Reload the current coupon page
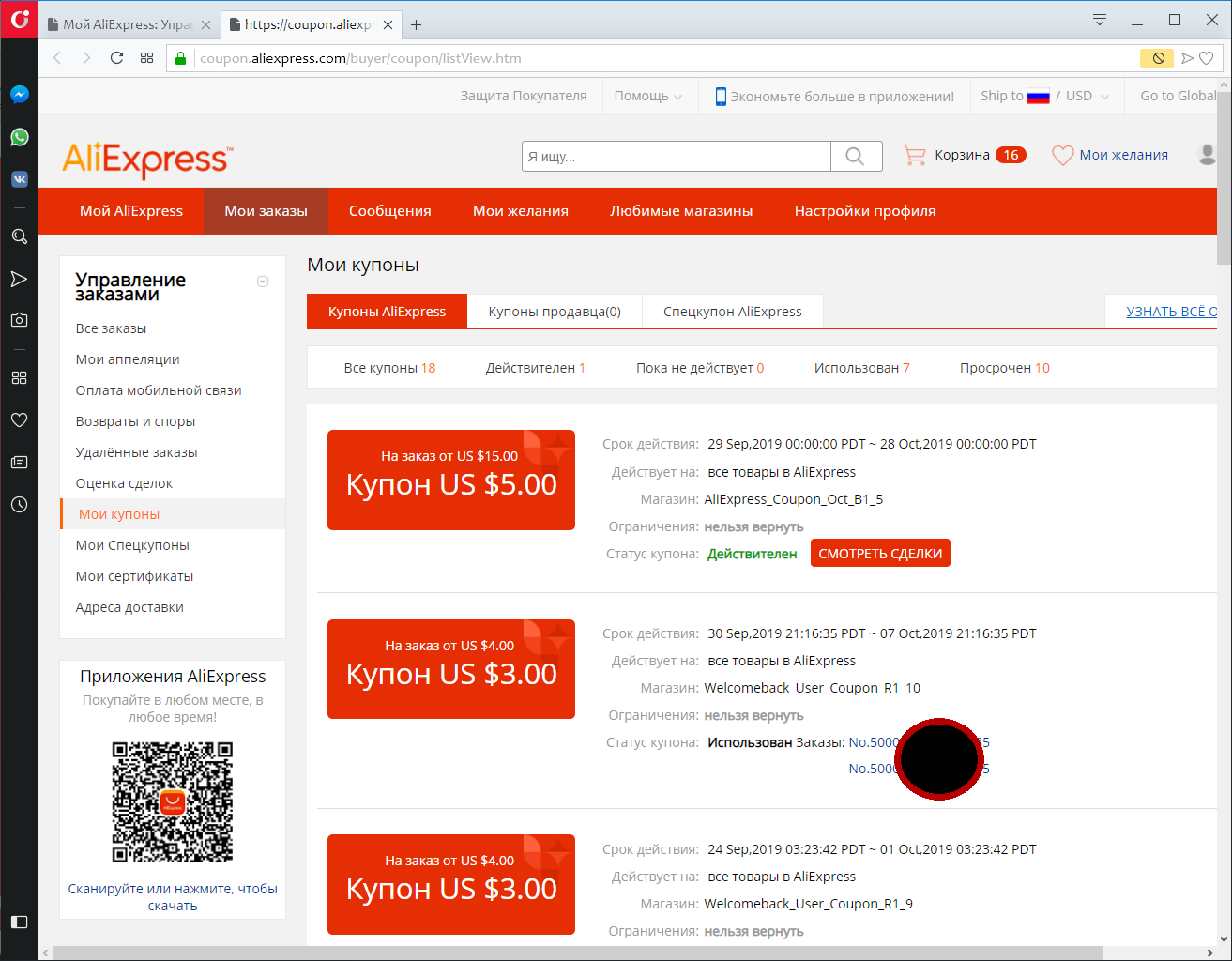The image size is (1232, 961). [116, 58]
